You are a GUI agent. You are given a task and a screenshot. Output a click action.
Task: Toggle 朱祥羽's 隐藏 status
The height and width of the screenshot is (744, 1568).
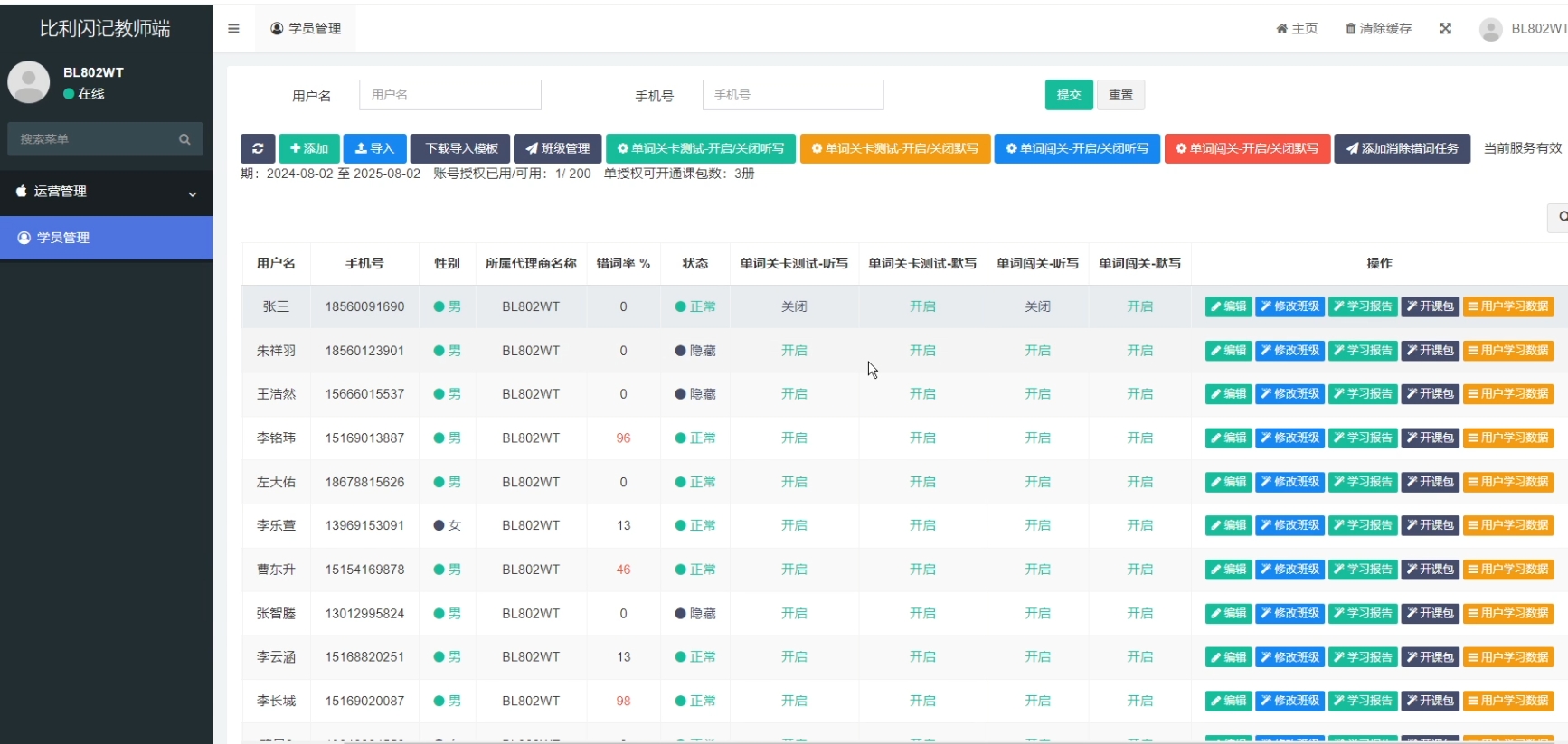click(x=694, y=351)
